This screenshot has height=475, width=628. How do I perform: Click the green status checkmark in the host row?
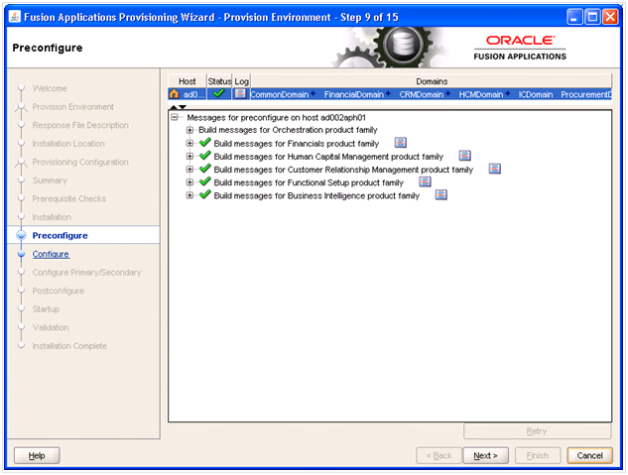coord(219,93)
